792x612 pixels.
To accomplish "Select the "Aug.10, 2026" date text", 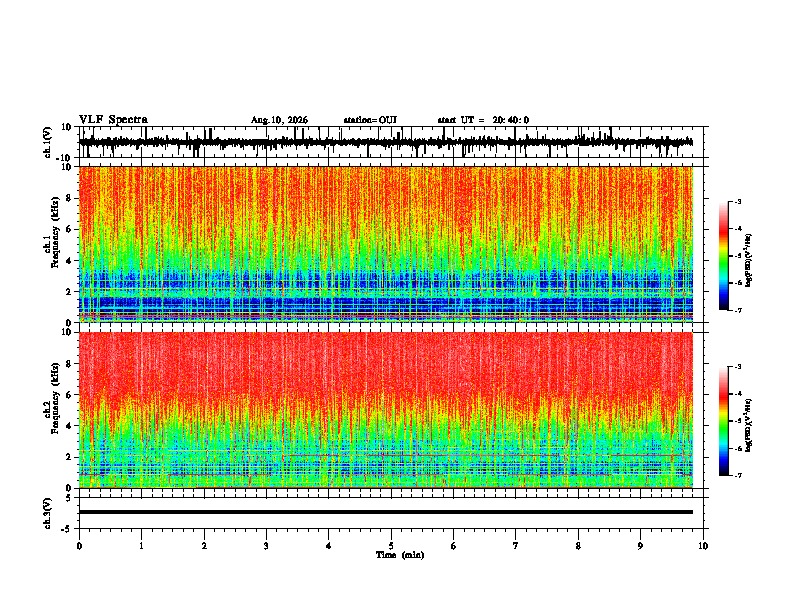I will point(279,120).
